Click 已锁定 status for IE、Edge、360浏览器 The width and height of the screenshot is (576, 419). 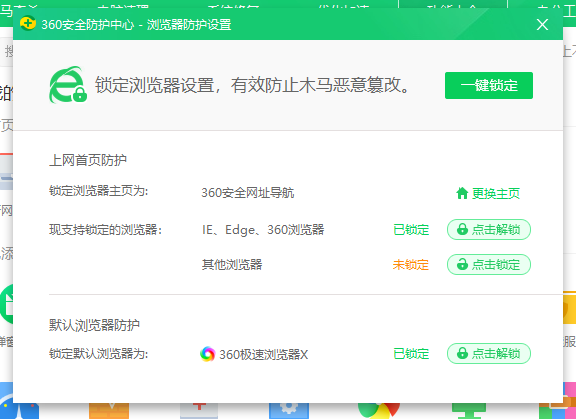(x=411, y=230)
